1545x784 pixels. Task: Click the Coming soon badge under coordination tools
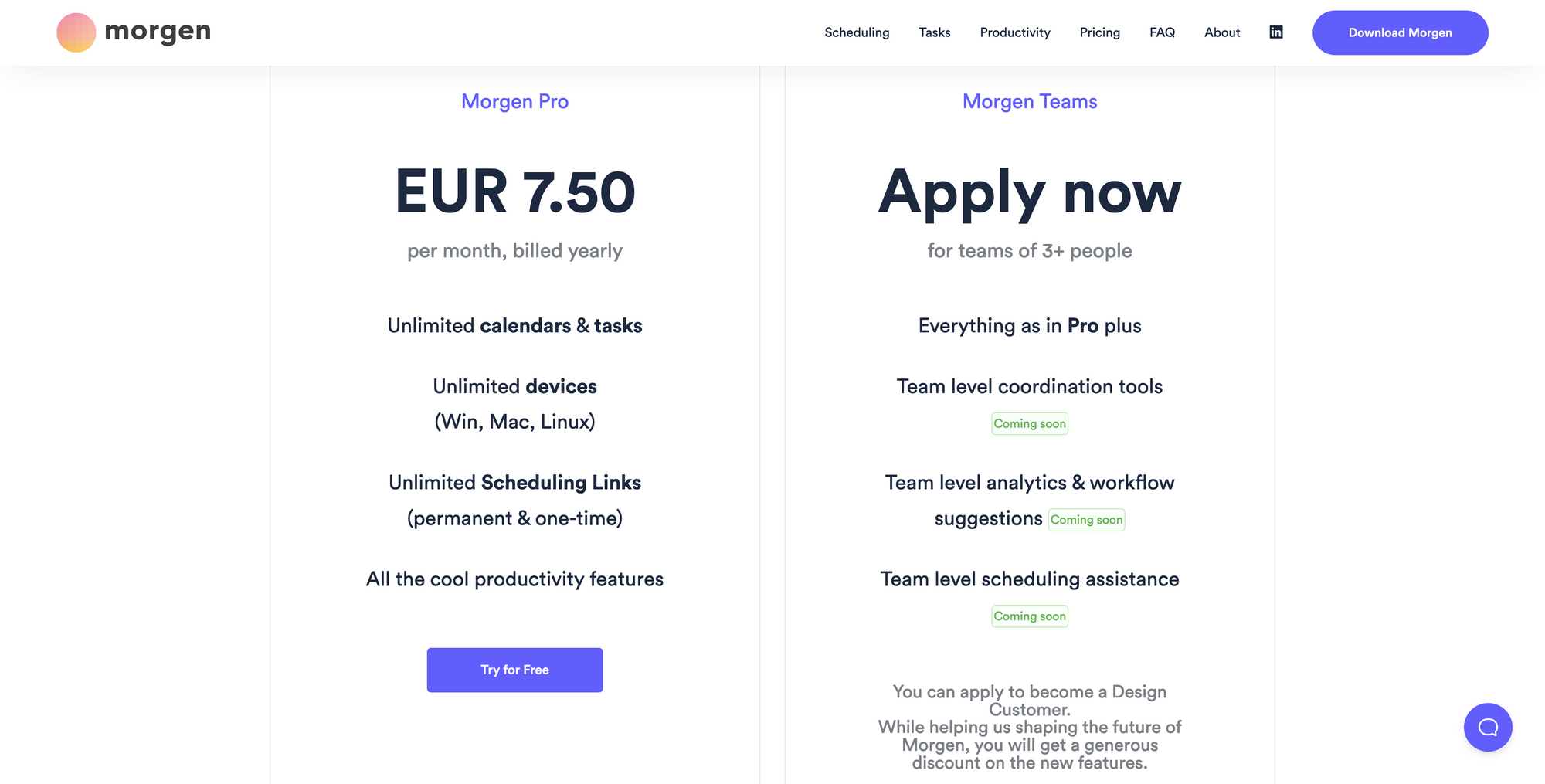tap(1030, 423)
